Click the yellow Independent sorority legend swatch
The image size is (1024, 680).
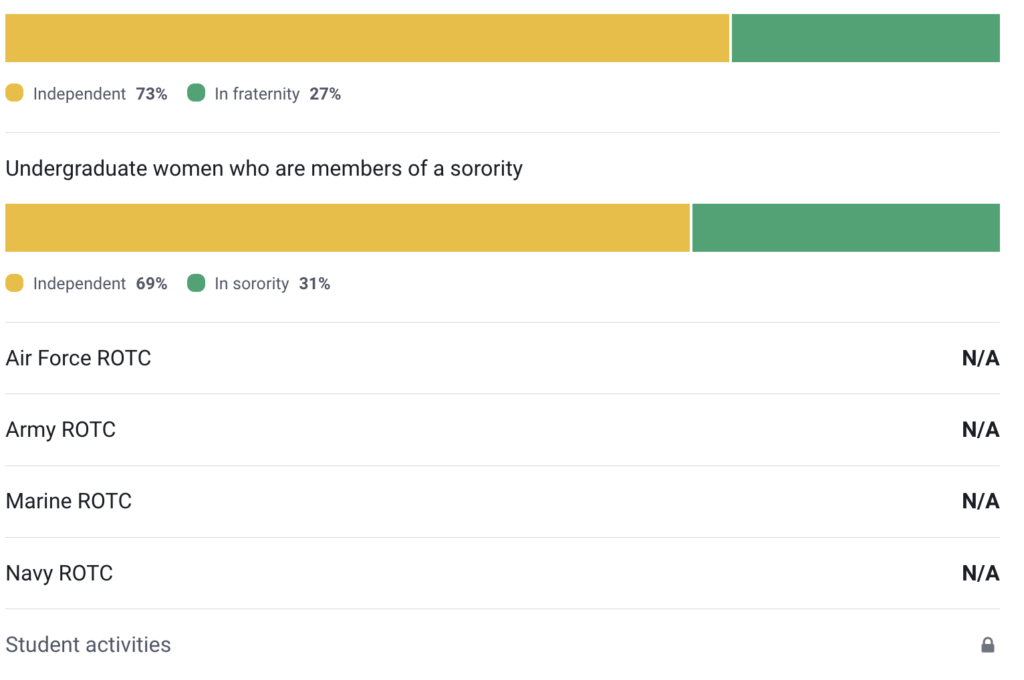click(14, 284)
